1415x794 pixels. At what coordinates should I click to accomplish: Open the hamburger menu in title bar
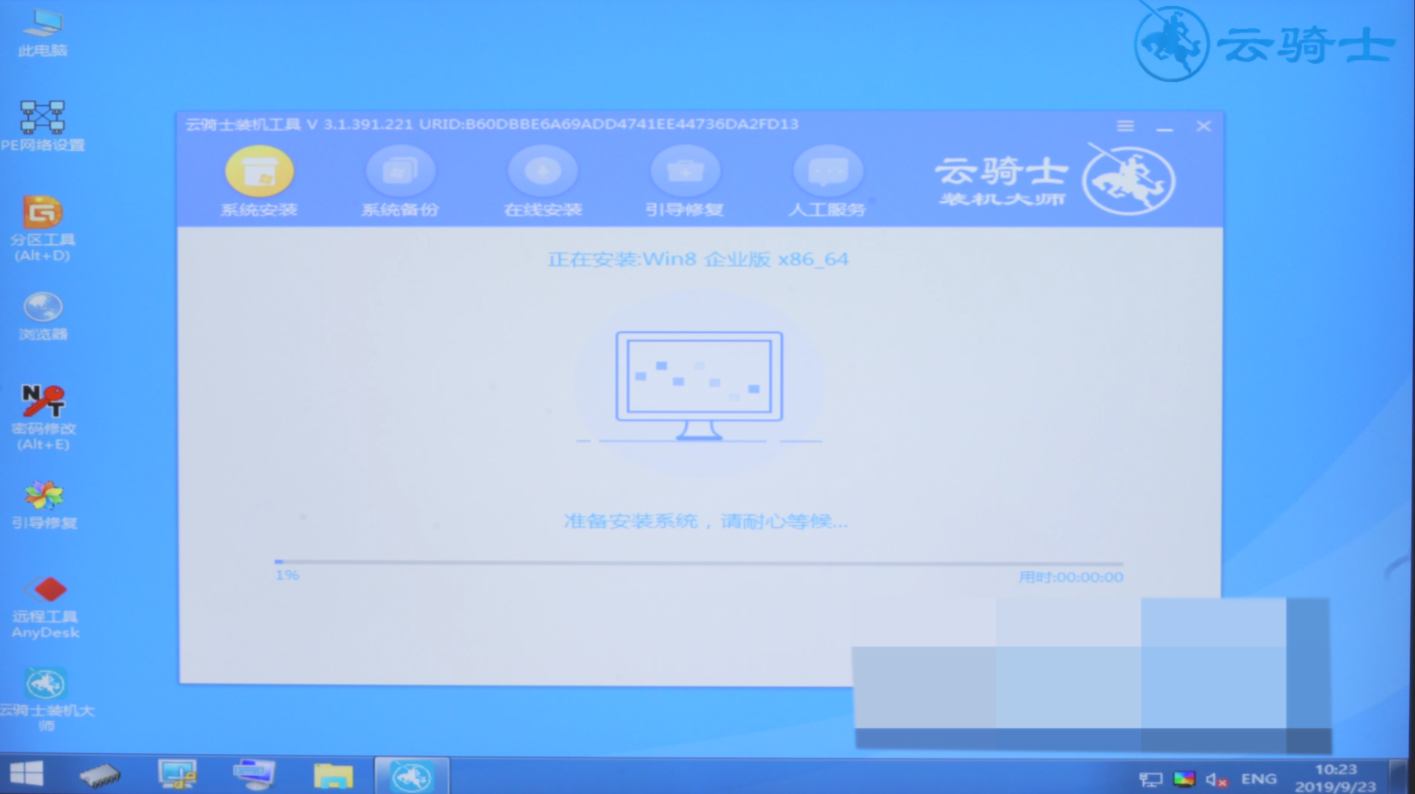1125,126
